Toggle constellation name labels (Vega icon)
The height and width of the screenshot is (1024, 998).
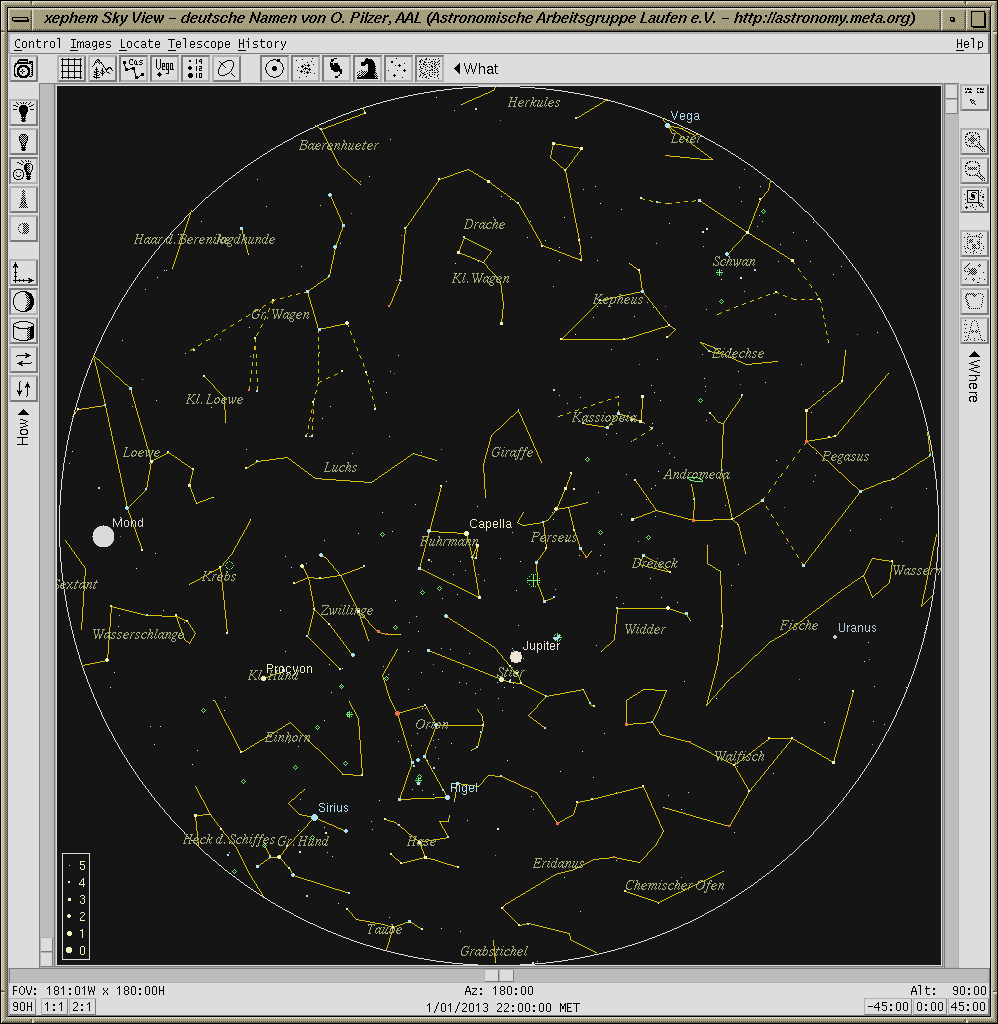[164, 69]
